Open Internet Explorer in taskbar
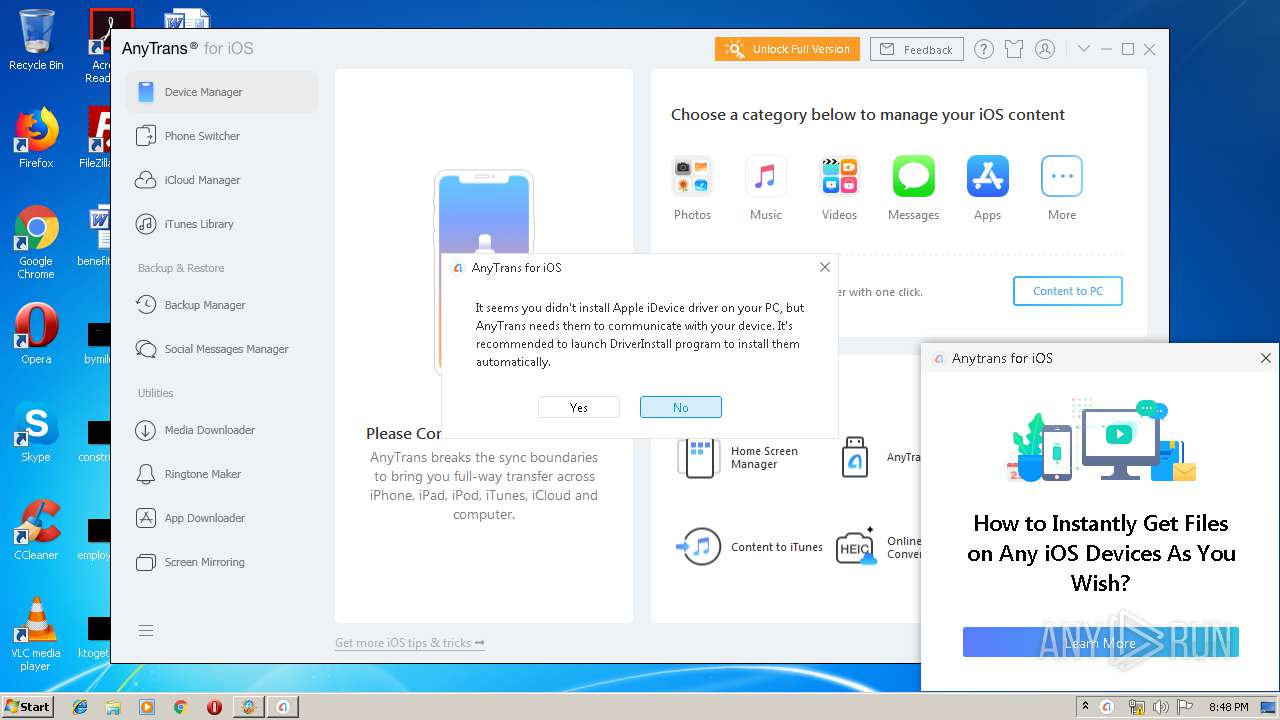 [80, 706]
